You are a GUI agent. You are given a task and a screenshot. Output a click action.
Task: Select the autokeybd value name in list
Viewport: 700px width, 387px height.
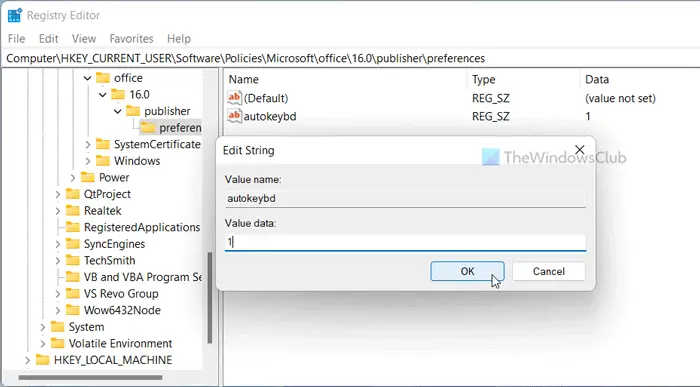tap(270, 117)
